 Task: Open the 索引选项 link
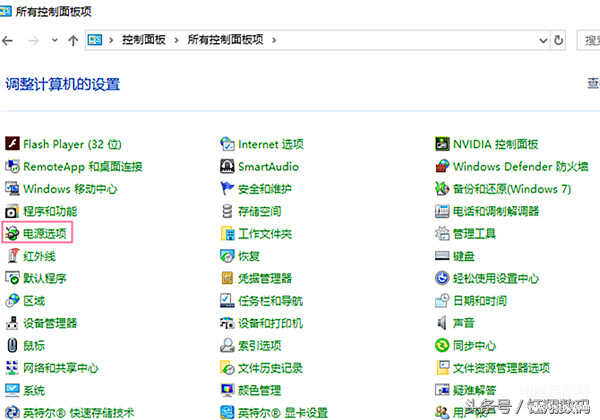click(x=259, y=345)
